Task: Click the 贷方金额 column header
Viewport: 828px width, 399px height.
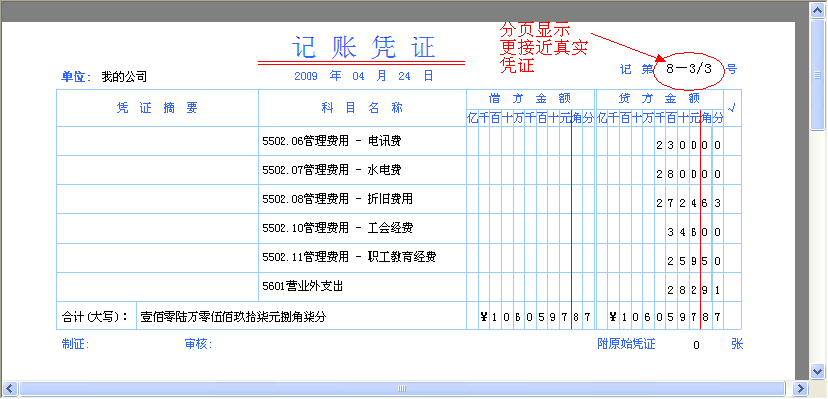Action: (x=660, y=99)
